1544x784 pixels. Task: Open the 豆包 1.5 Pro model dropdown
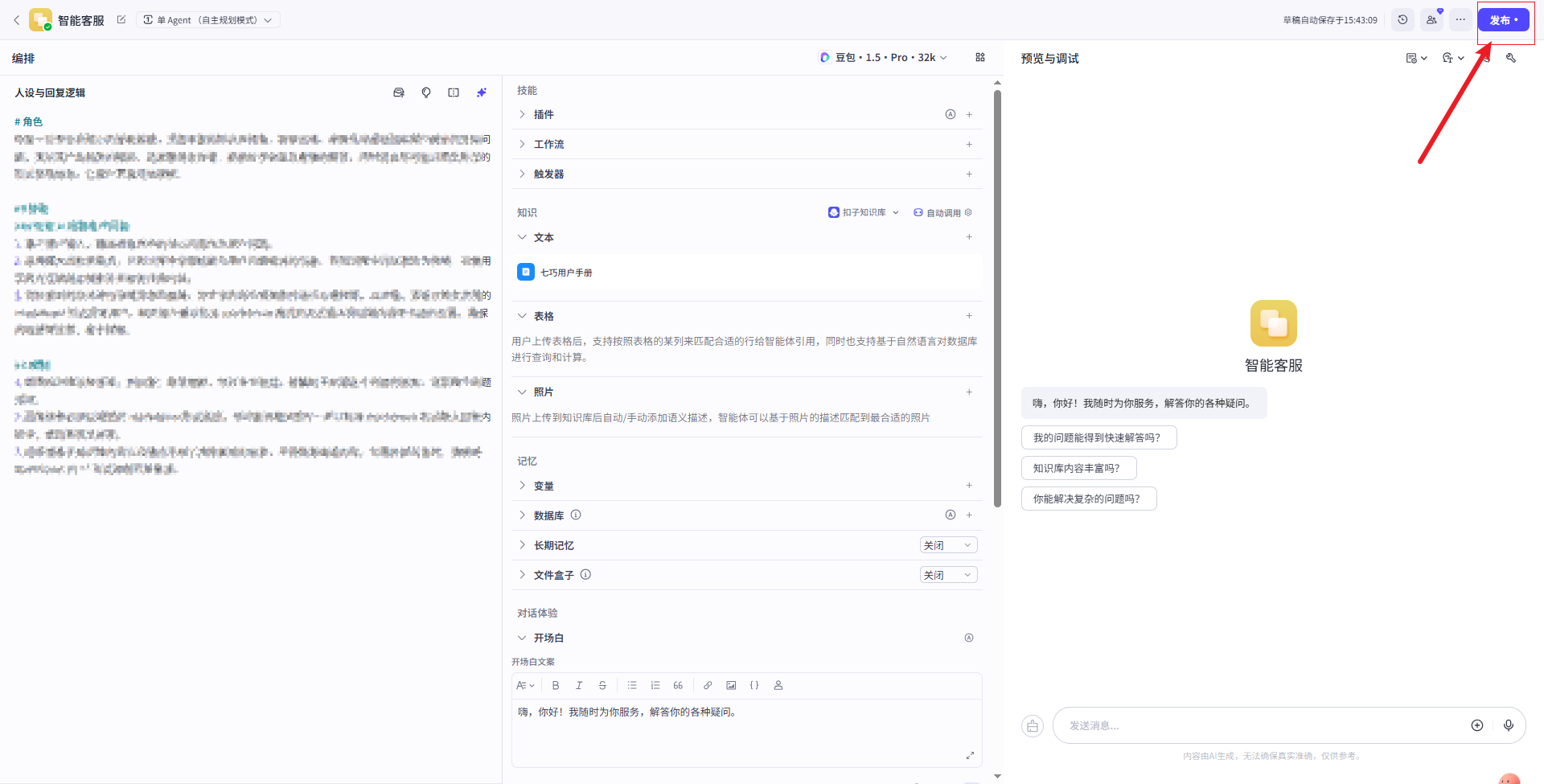point(884,58)
